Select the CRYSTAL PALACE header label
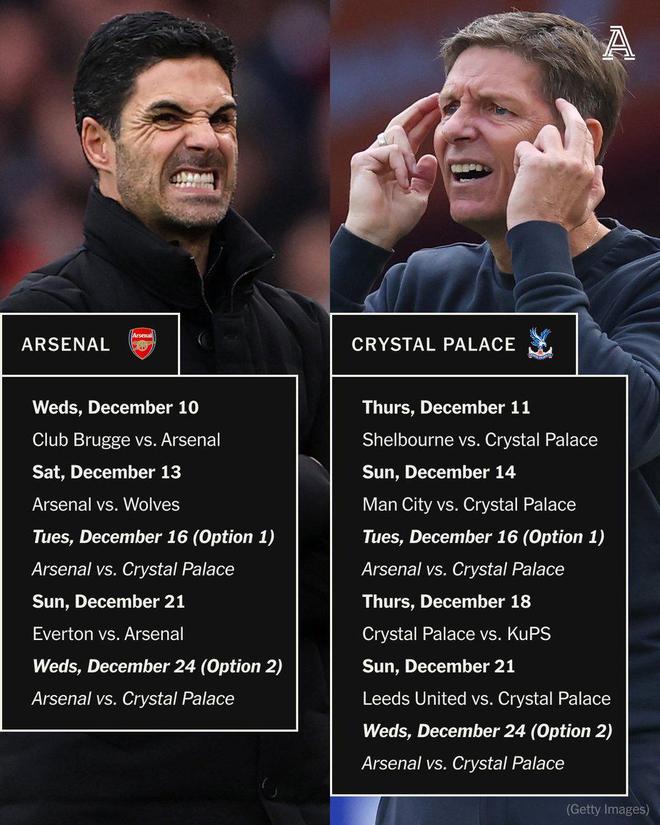Viewport: 660px width, 825px height. [433, 345]
